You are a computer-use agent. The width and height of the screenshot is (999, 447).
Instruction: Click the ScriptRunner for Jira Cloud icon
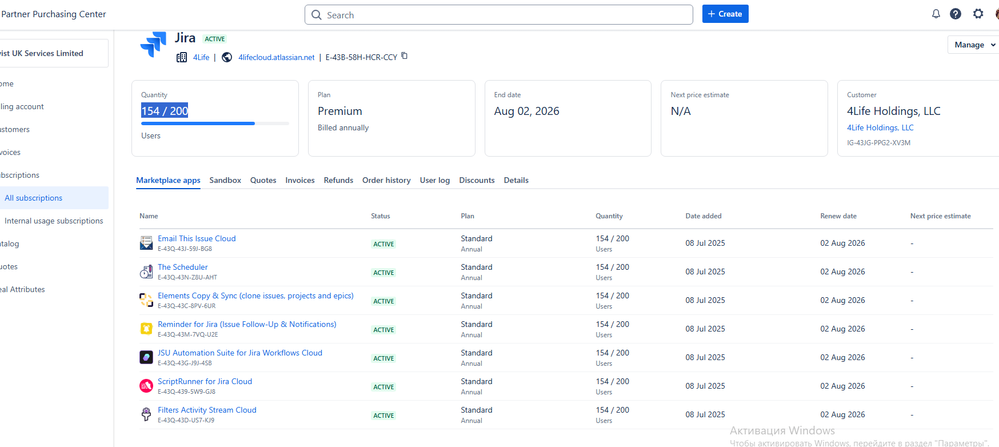tap(146, 386)
